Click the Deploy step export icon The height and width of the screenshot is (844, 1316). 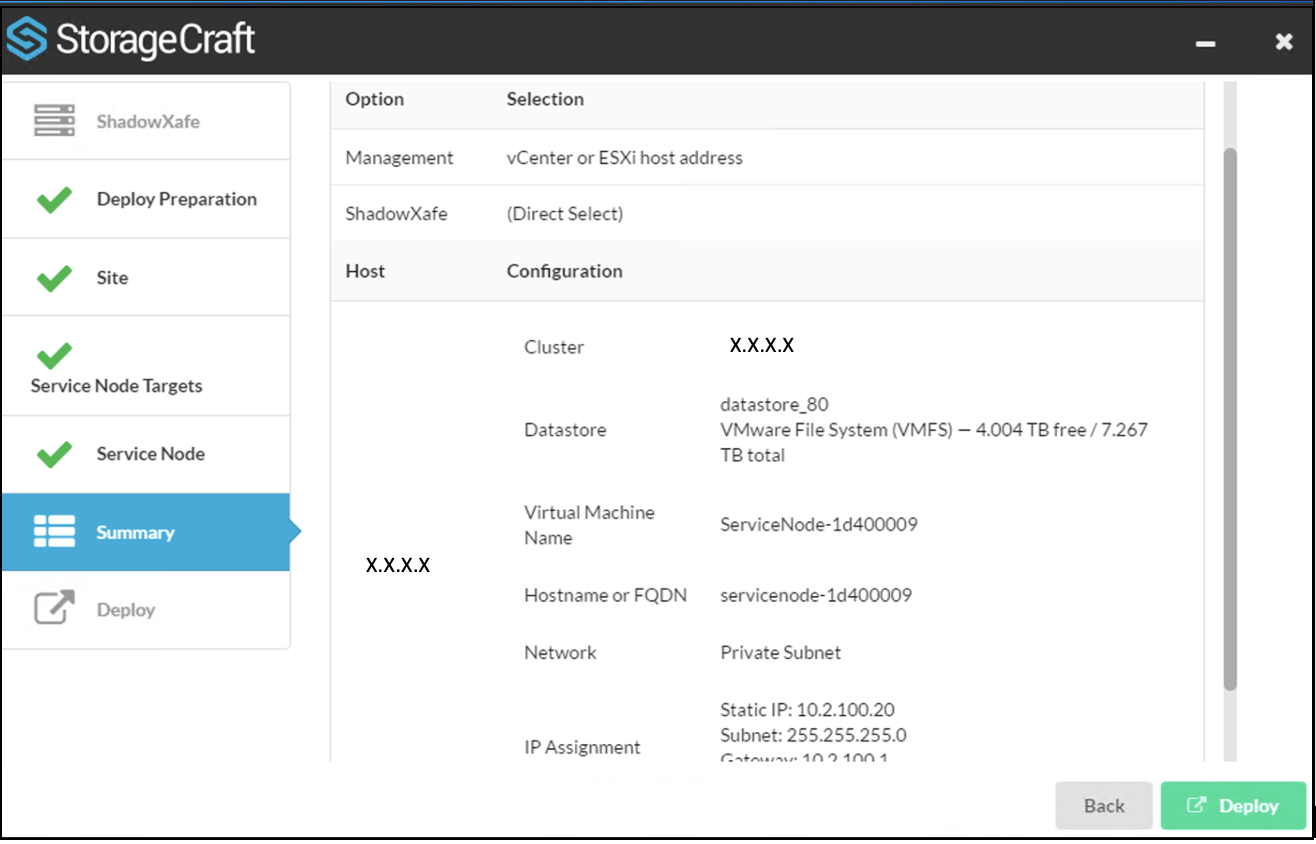tap(55, 608)
